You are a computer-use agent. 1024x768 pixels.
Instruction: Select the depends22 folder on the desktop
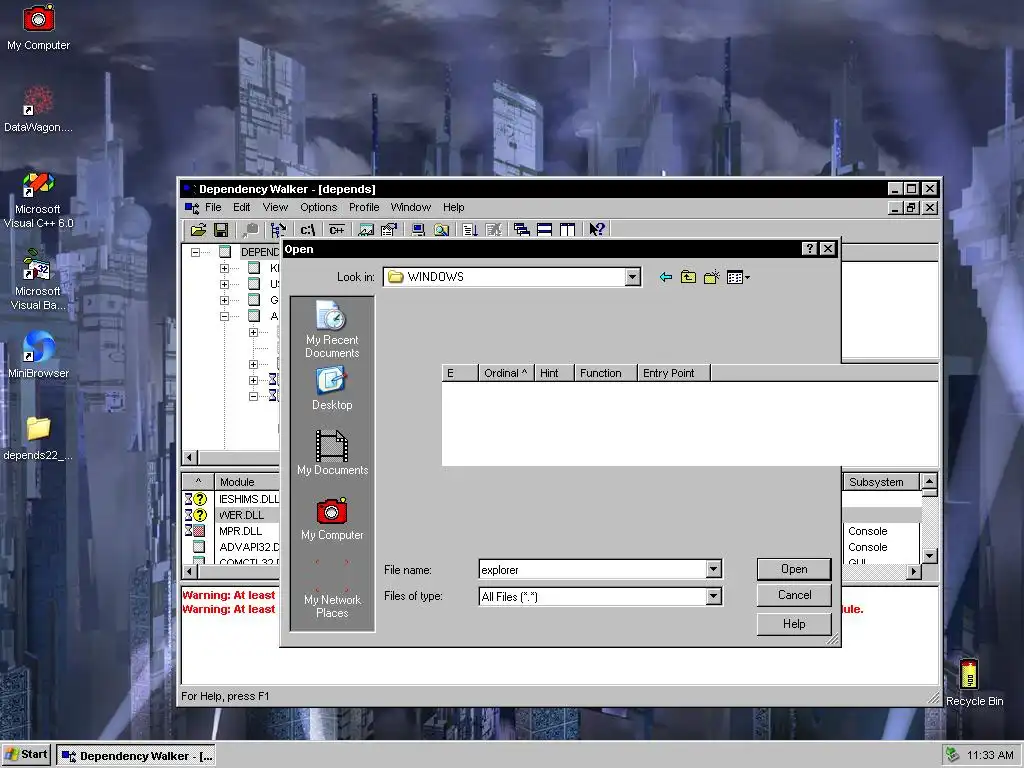click(38, 438)
